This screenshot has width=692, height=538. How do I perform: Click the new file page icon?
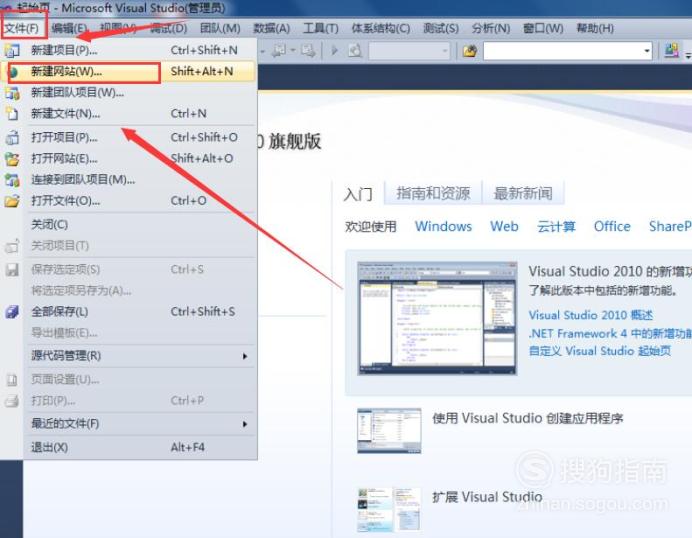12,113
